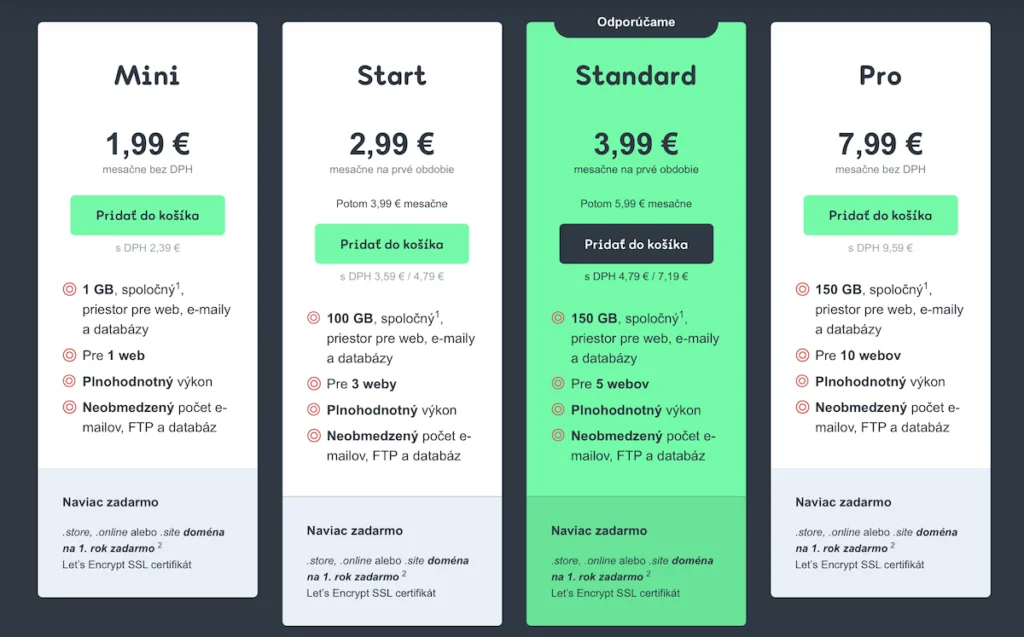Select the 'Odporúčame' recommended tab label
The width and height of the screenshot is (1024, 637).
tap(636, 22)
